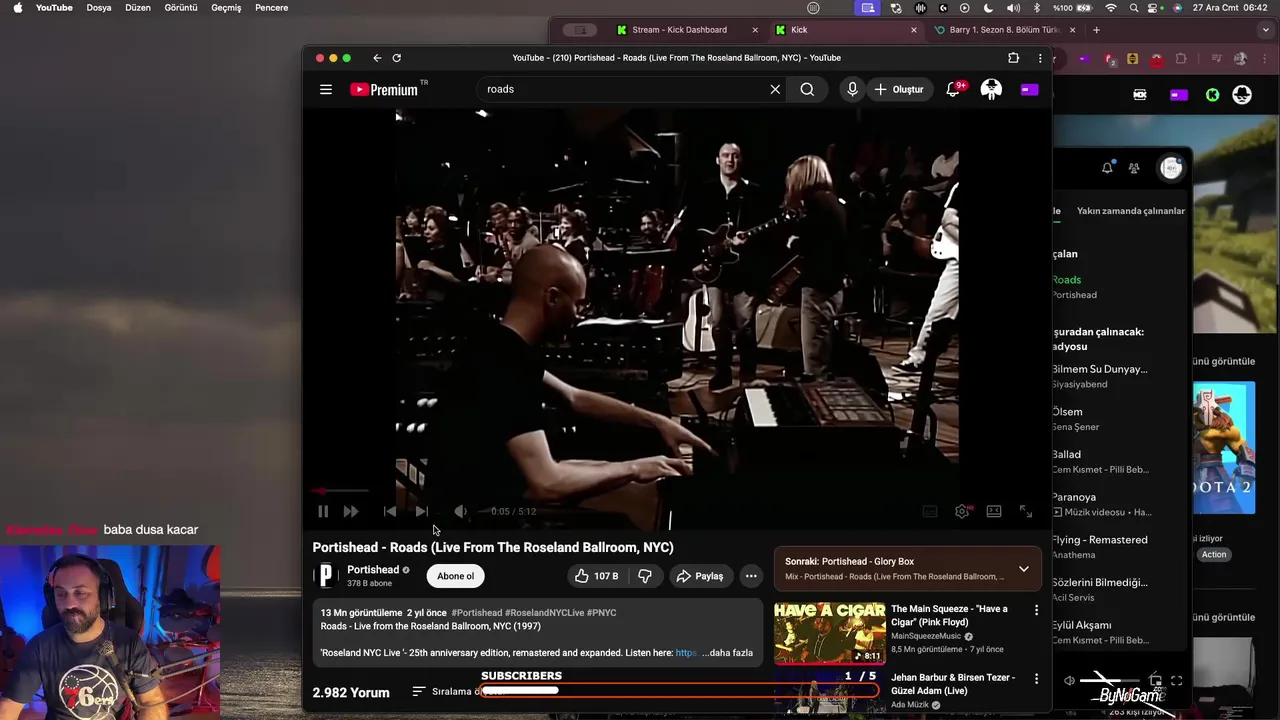Viewport: 1280px width, 720px height.
Task: Go back in the YouTube app window
Action: click(377, 58)
